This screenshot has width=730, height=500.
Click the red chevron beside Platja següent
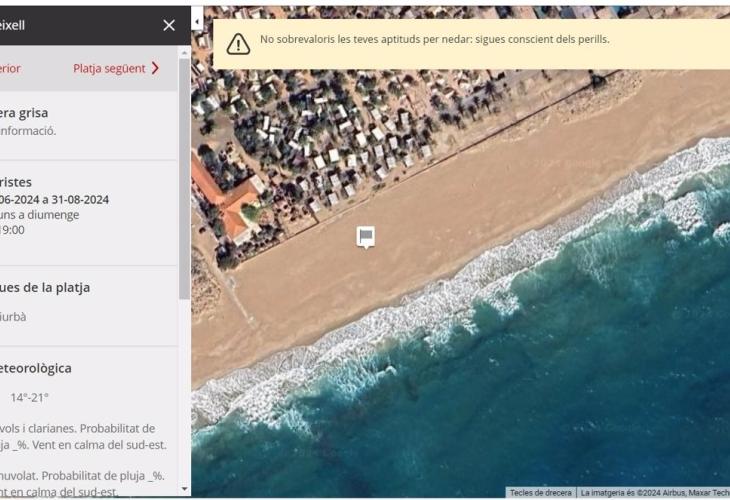point(155,69)
